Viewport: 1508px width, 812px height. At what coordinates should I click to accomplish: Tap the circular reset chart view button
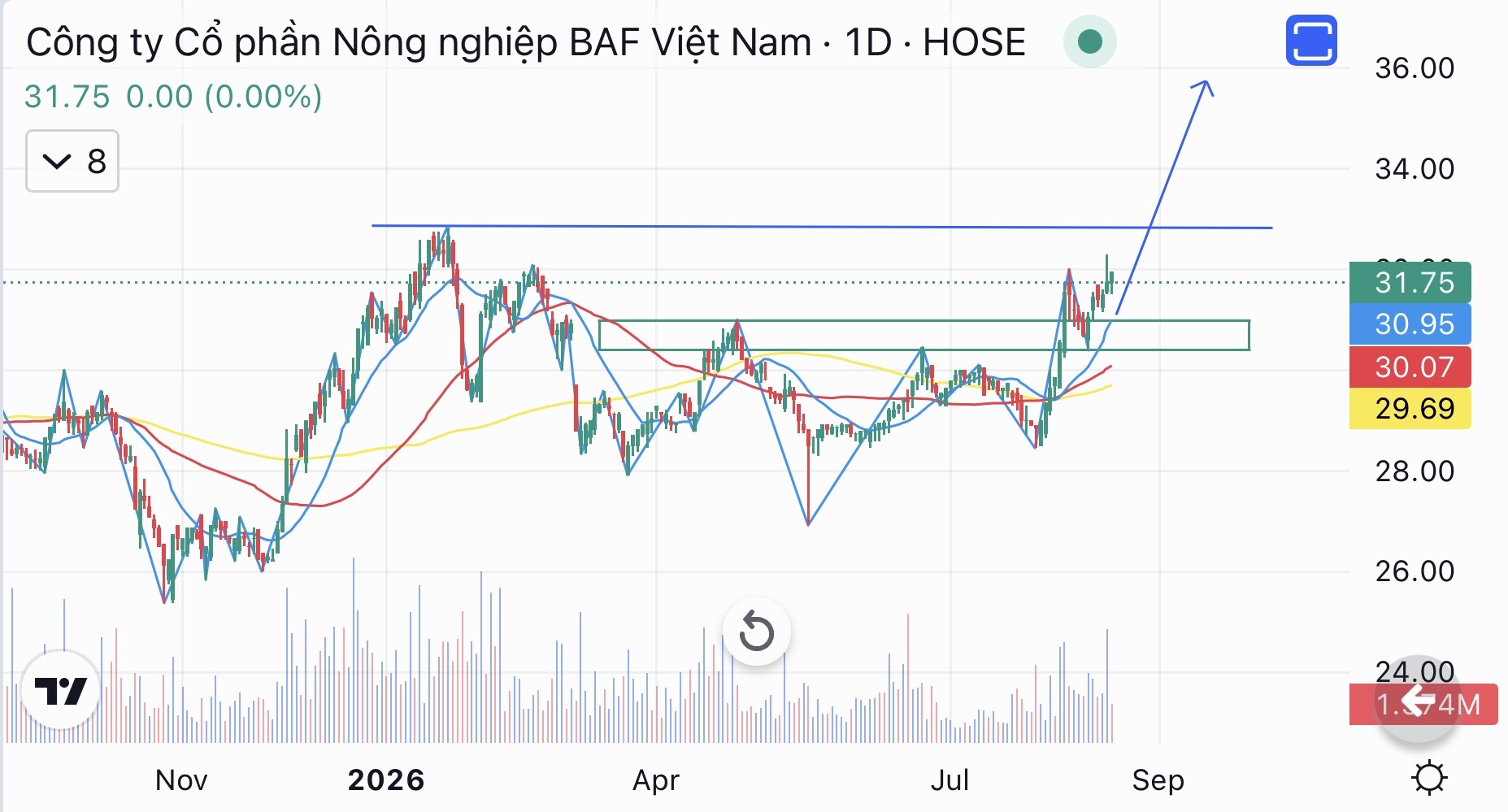pos(756,632)
